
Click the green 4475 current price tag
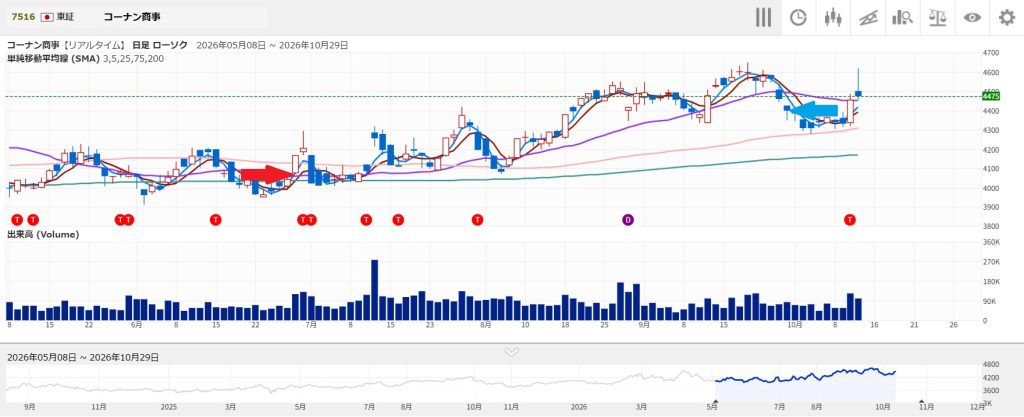991,97
